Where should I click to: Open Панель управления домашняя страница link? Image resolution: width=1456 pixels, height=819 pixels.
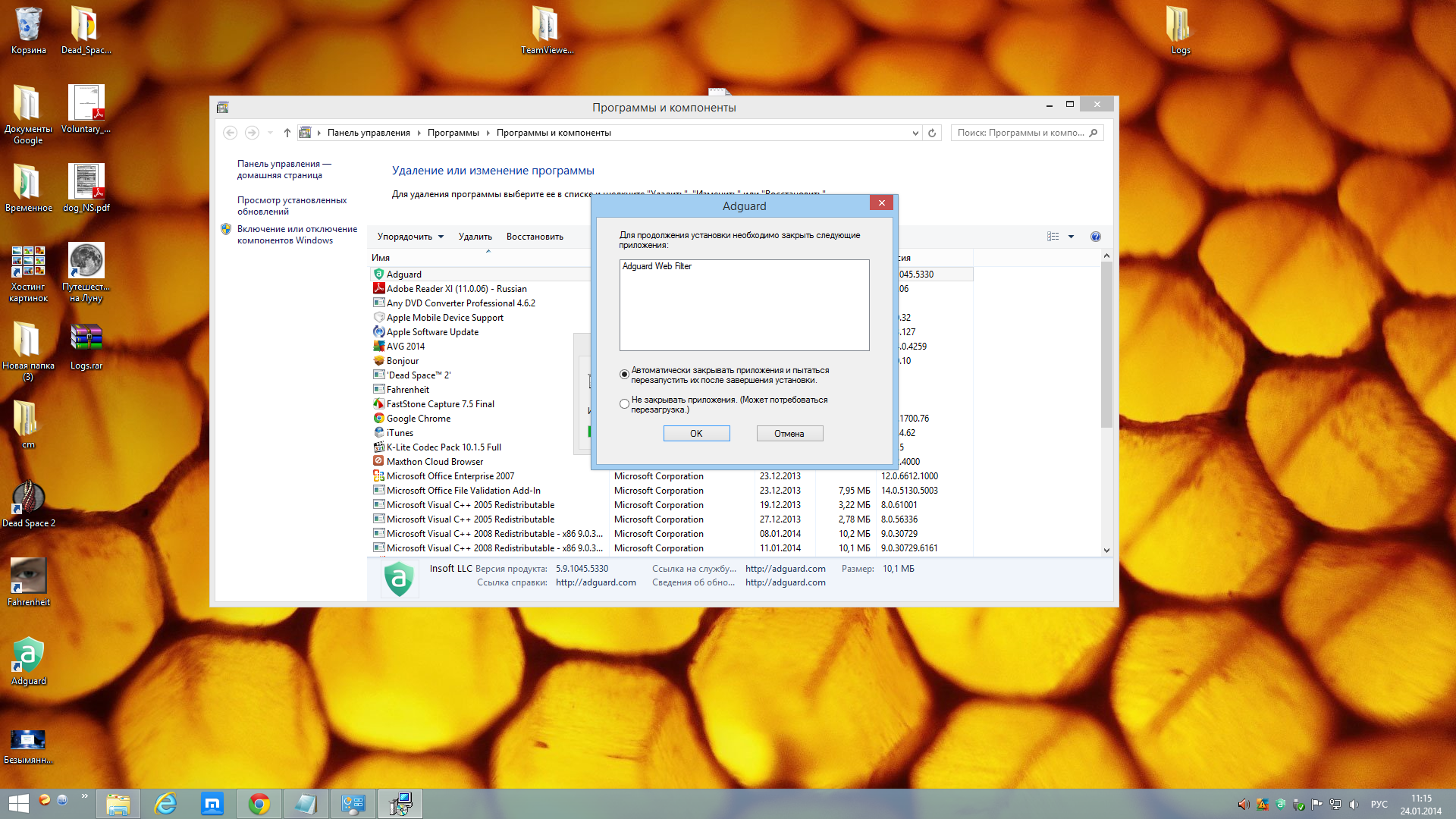(x=284, y=169)
